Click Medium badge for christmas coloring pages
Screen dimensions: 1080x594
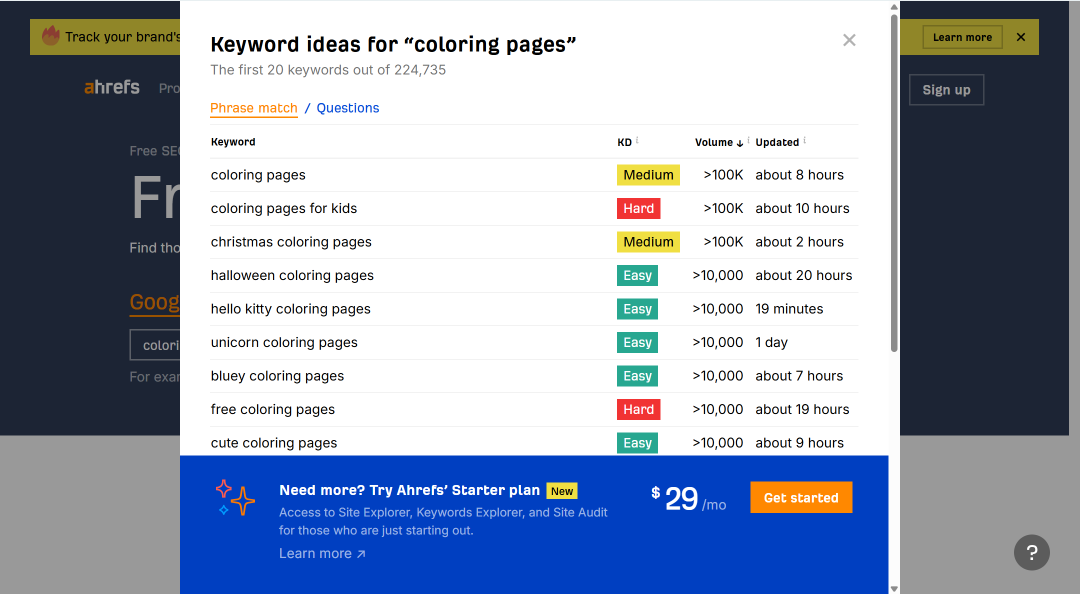click(648, 242)
